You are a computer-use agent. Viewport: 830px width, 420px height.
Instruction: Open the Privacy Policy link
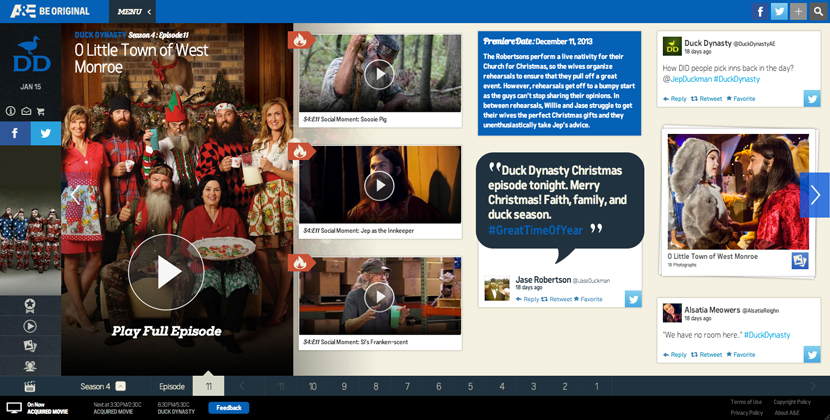coord(747,413)
